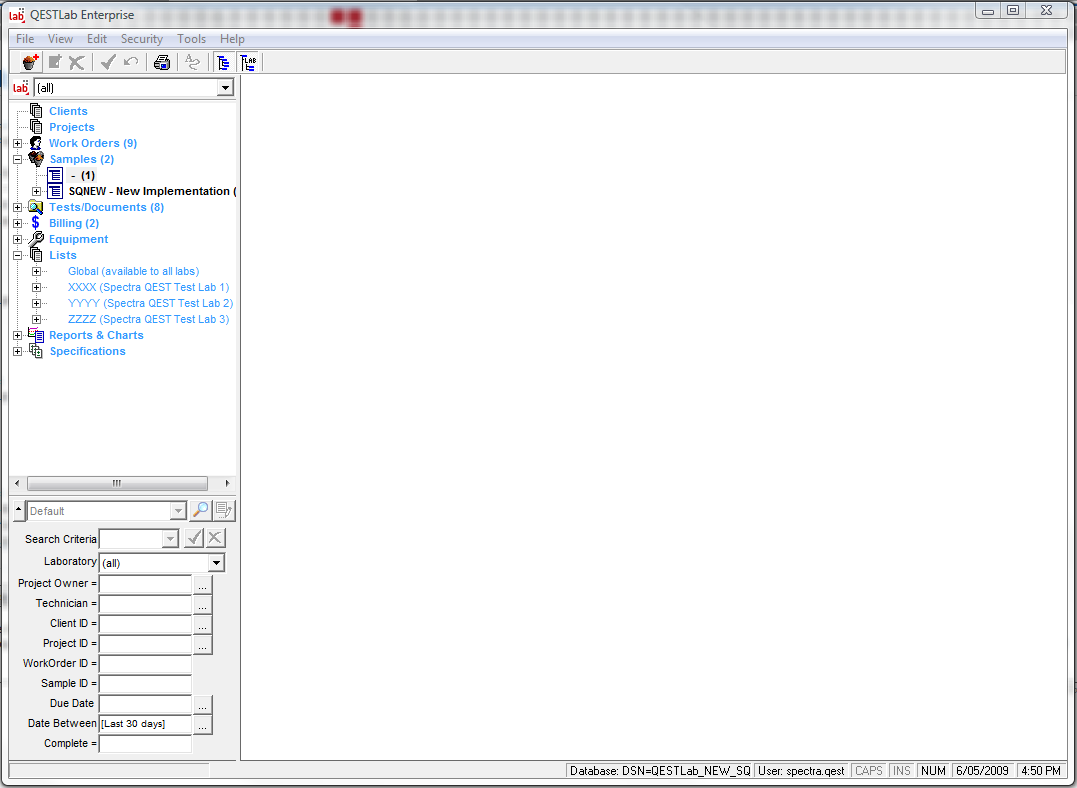The image size is (1077, 788).
Task: Collapse the Lists tree node
Action: coord(17,255)
